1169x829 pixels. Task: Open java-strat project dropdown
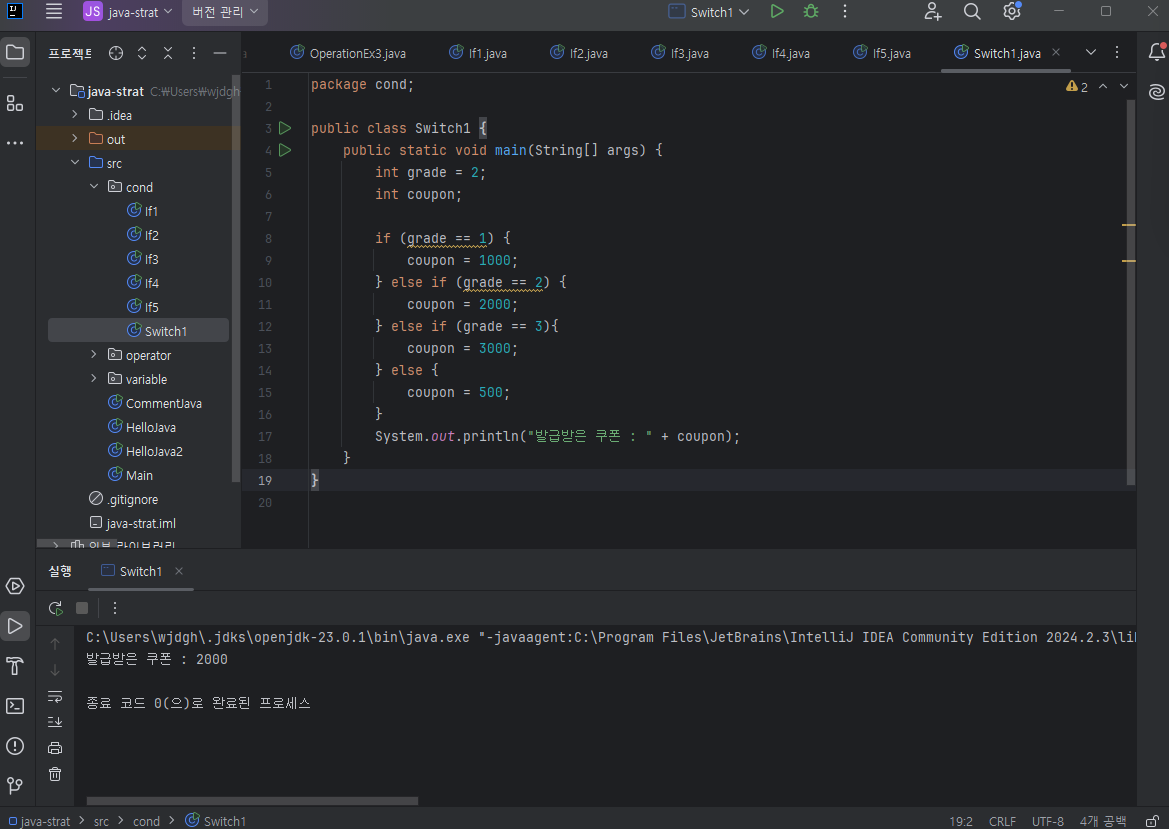[x=128, y=12]
